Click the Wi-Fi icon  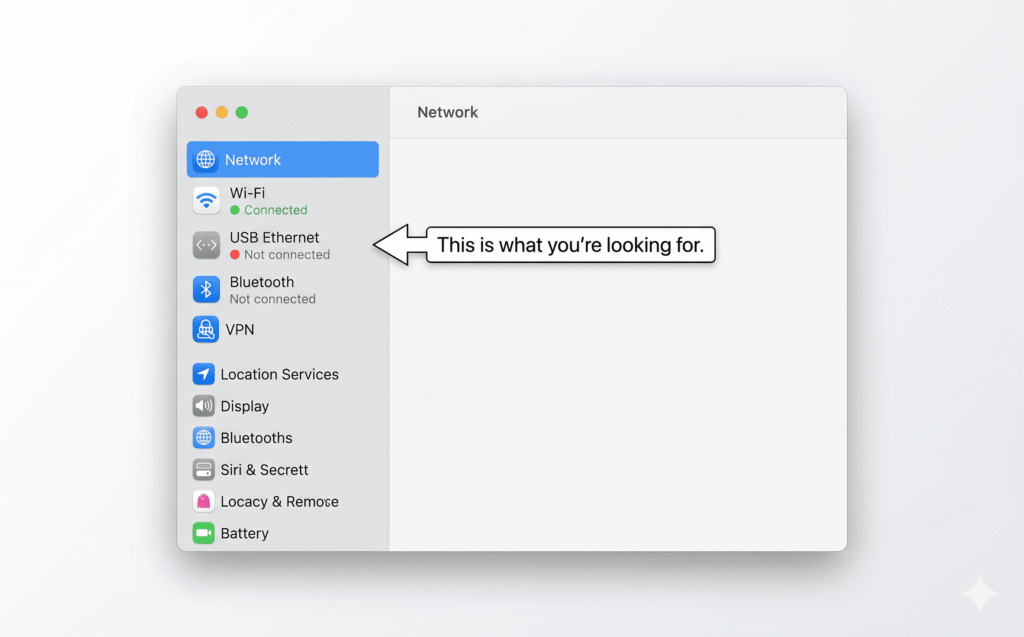pyautogui.click(x=206, y=201)
